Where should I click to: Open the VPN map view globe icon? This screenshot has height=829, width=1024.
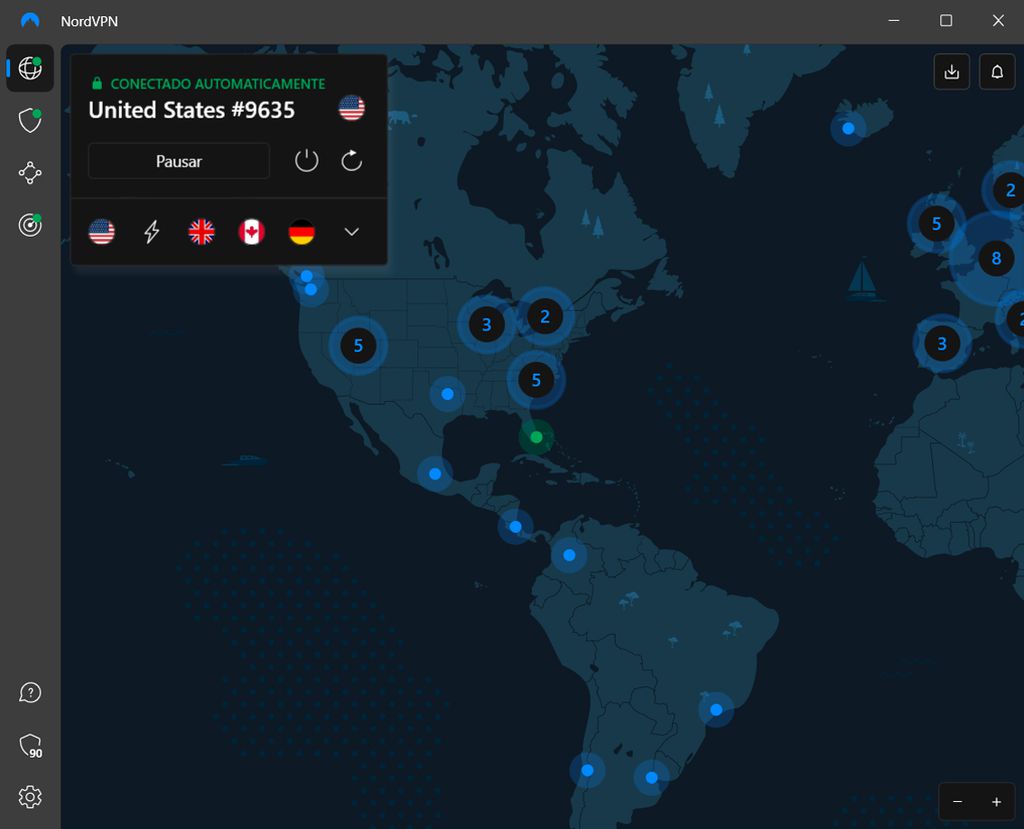pos(30,68)
